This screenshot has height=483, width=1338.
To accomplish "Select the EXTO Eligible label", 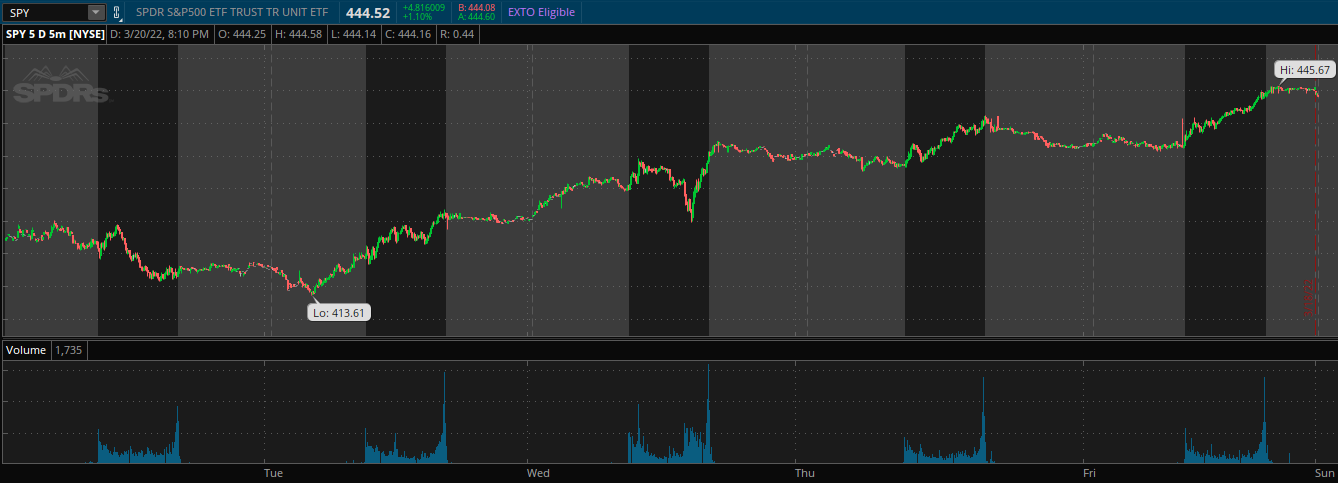I will [541, 12].
